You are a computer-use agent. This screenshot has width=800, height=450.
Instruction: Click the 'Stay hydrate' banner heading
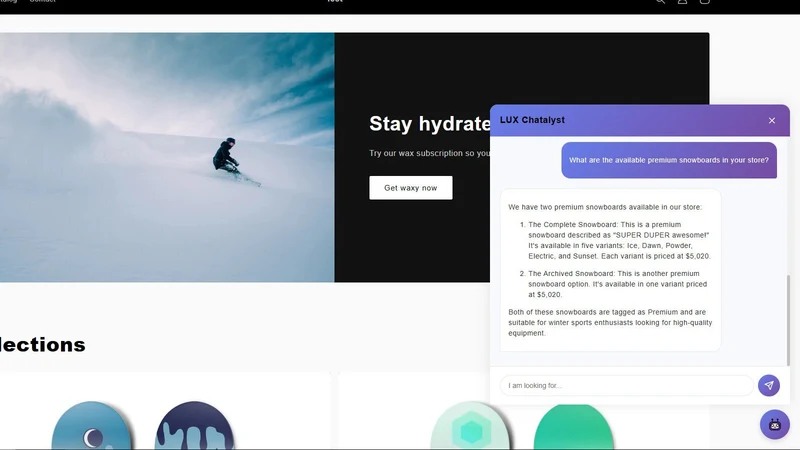point(430,124)
